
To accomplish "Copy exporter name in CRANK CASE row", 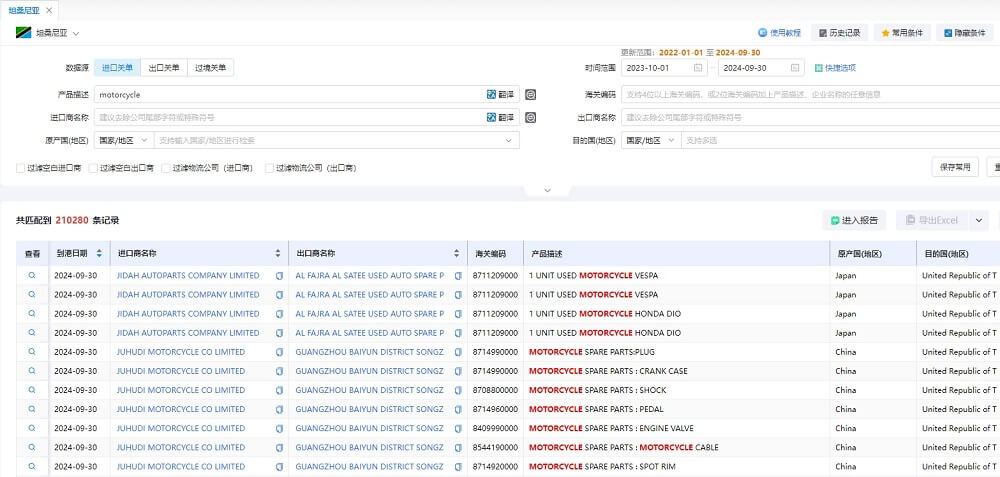I will pos(458,371).
